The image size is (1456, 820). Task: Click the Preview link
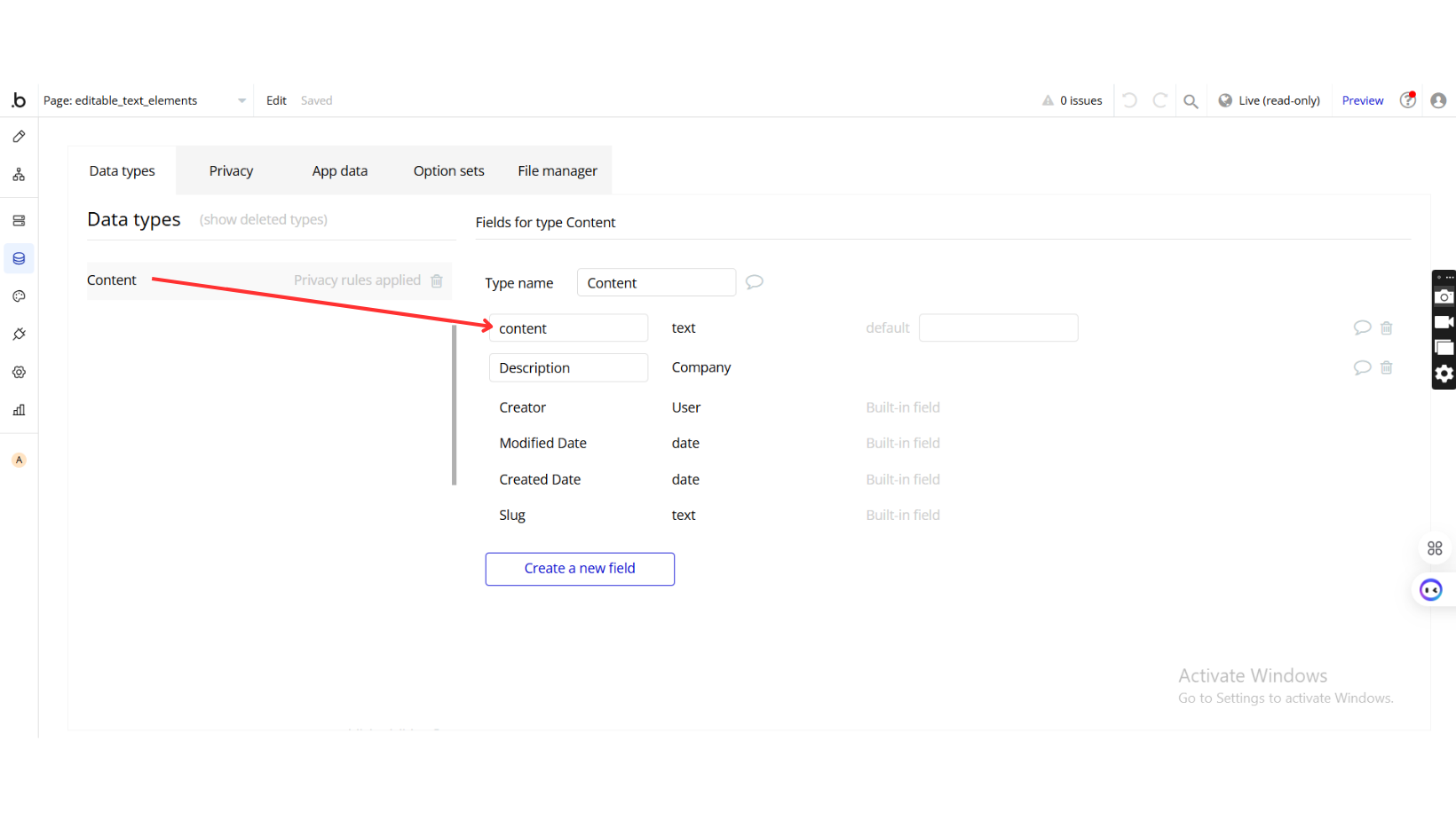[x=1362, y=100]
